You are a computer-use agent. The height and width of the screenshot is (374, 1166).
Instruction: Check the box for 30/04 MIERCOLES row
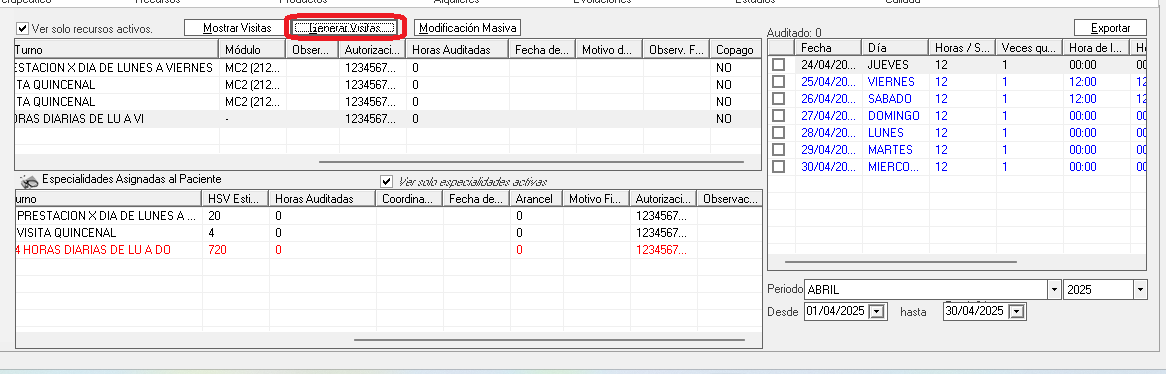779,167
